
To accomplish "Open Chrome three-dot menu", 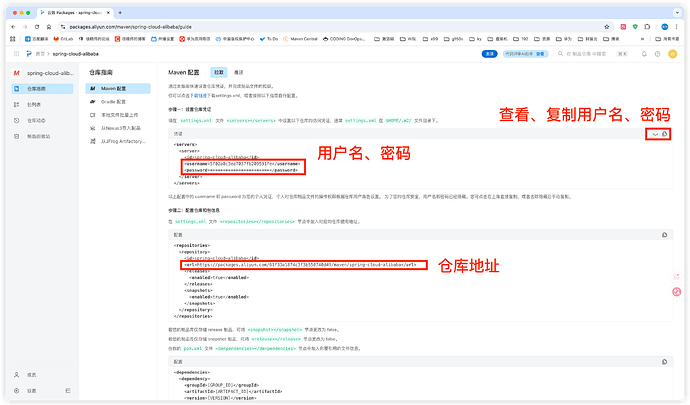I will click(x=677, y=27).
